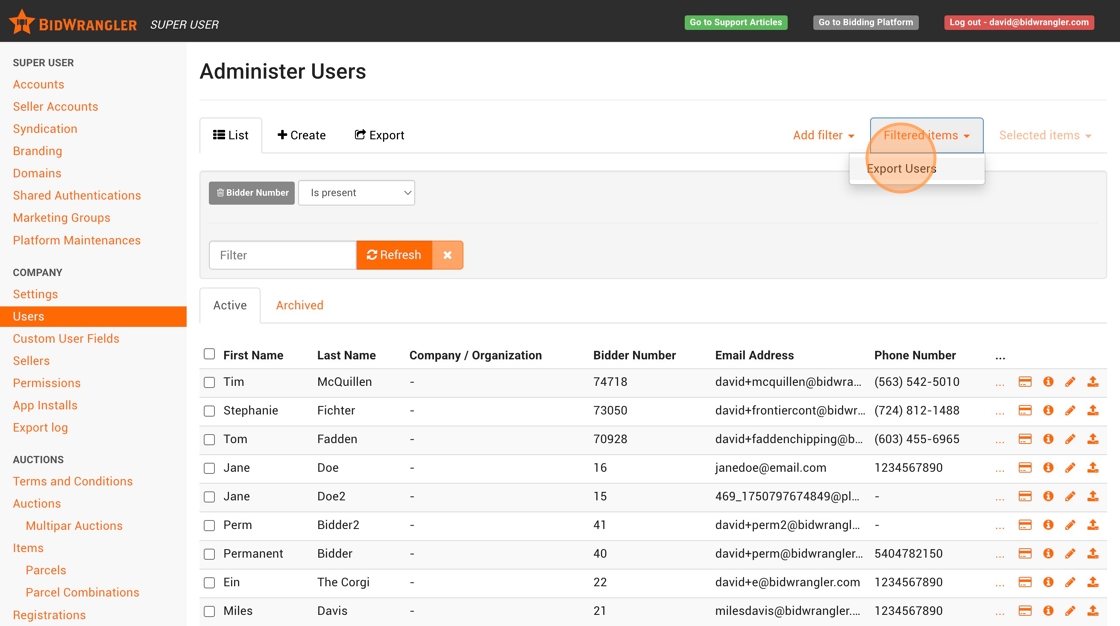Check the box for Tim McQuillen
The height and width of the screenshot is (626, 1120).
click(209, 382)
